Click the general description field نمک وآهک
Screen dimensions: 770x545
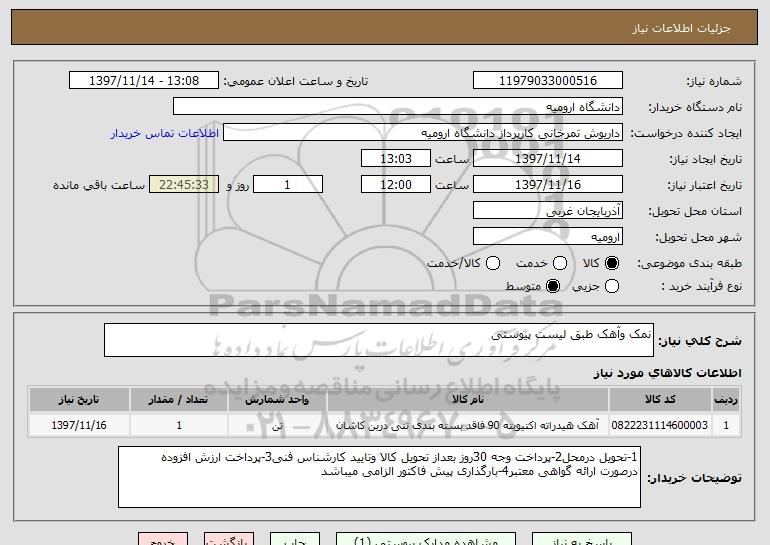pyautogui.click(x=379, y=340)
